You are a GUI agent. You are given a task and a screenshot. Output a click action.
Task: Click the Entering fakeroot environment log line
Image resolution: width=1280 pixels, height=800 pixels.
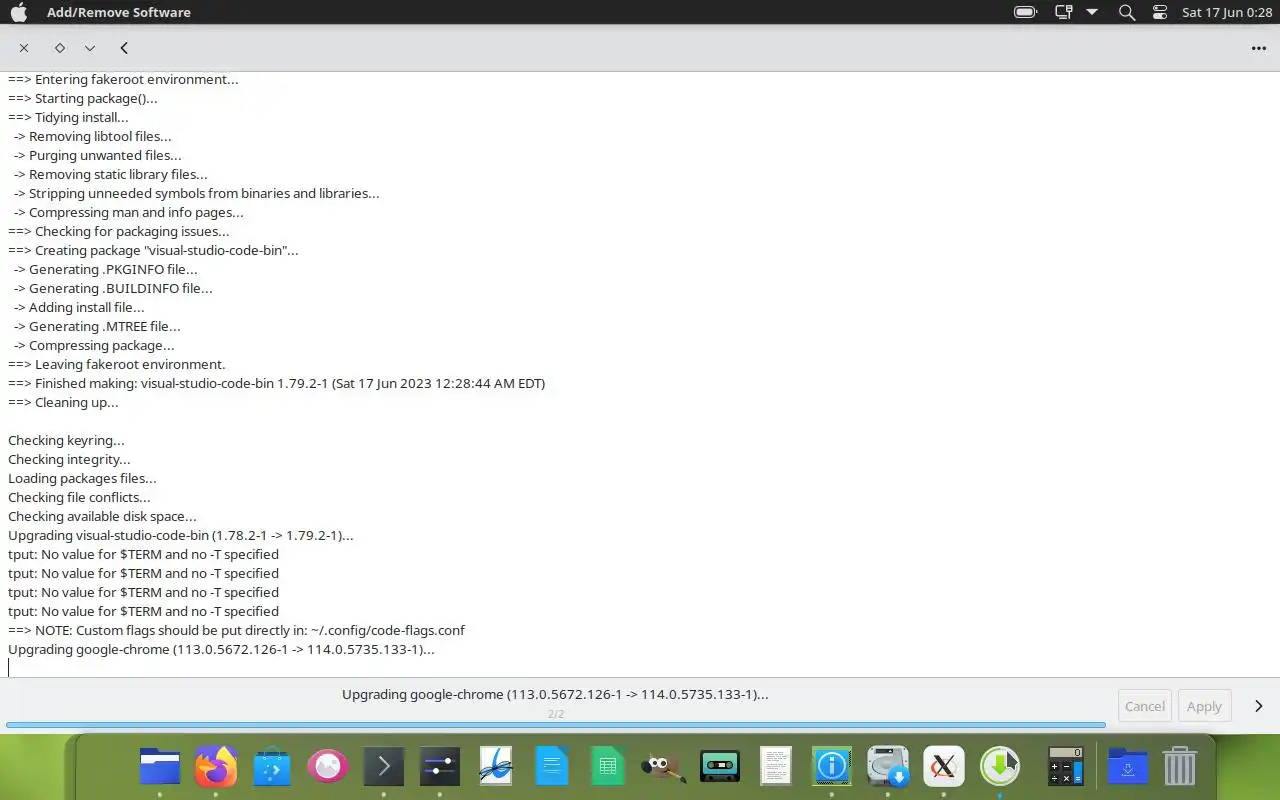click(x=123, y=79)
